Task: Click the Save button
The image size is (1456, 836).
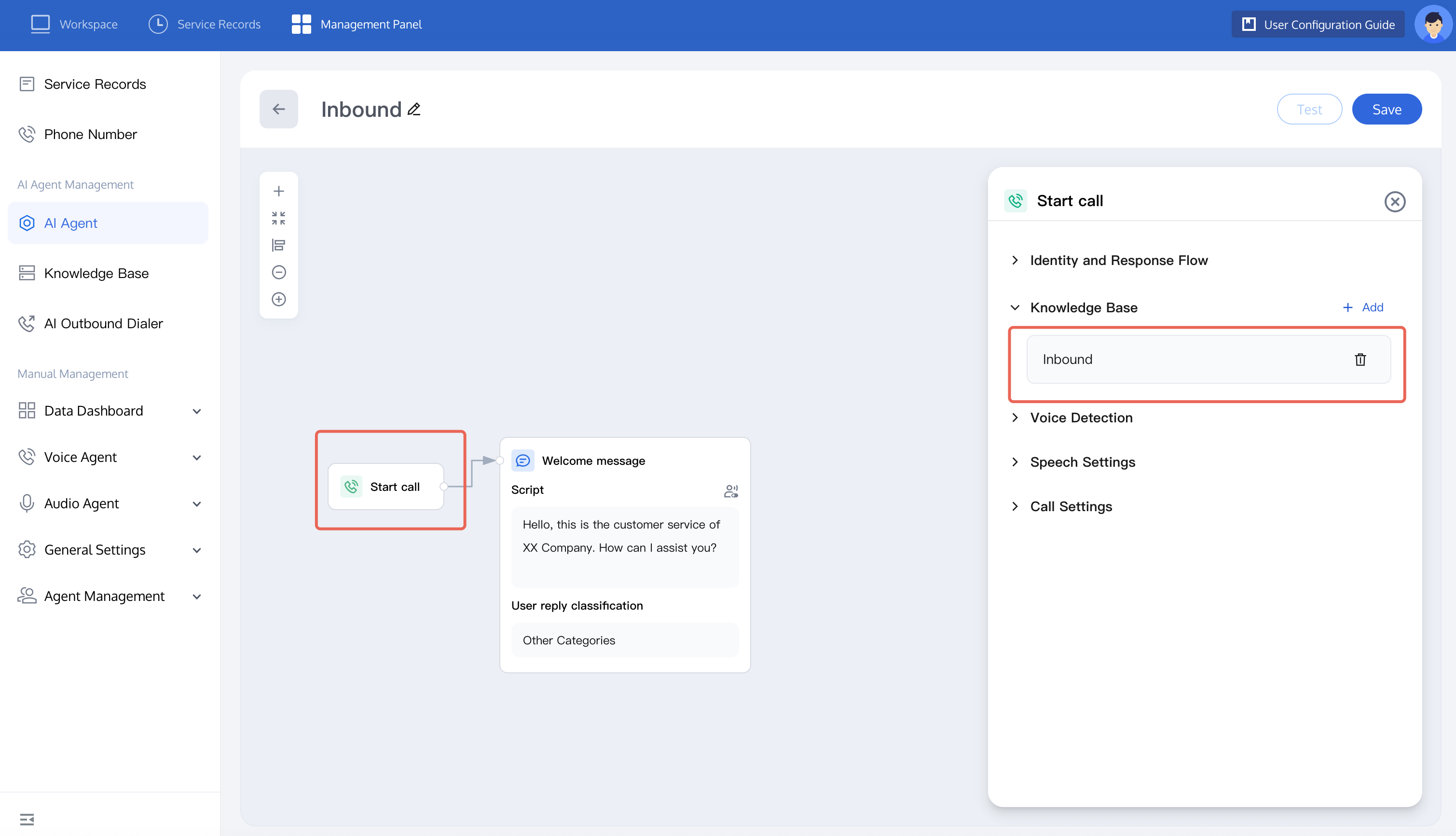Action: [1386, 109]
